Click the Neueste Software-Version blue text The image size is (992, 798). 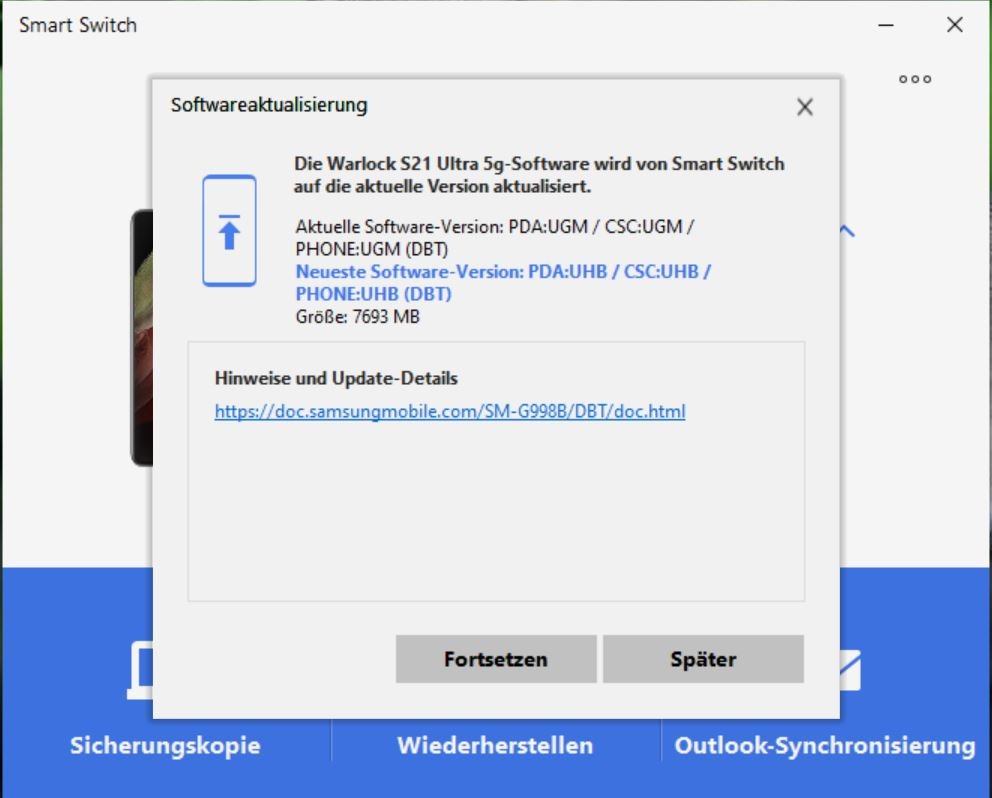(503, 283)
